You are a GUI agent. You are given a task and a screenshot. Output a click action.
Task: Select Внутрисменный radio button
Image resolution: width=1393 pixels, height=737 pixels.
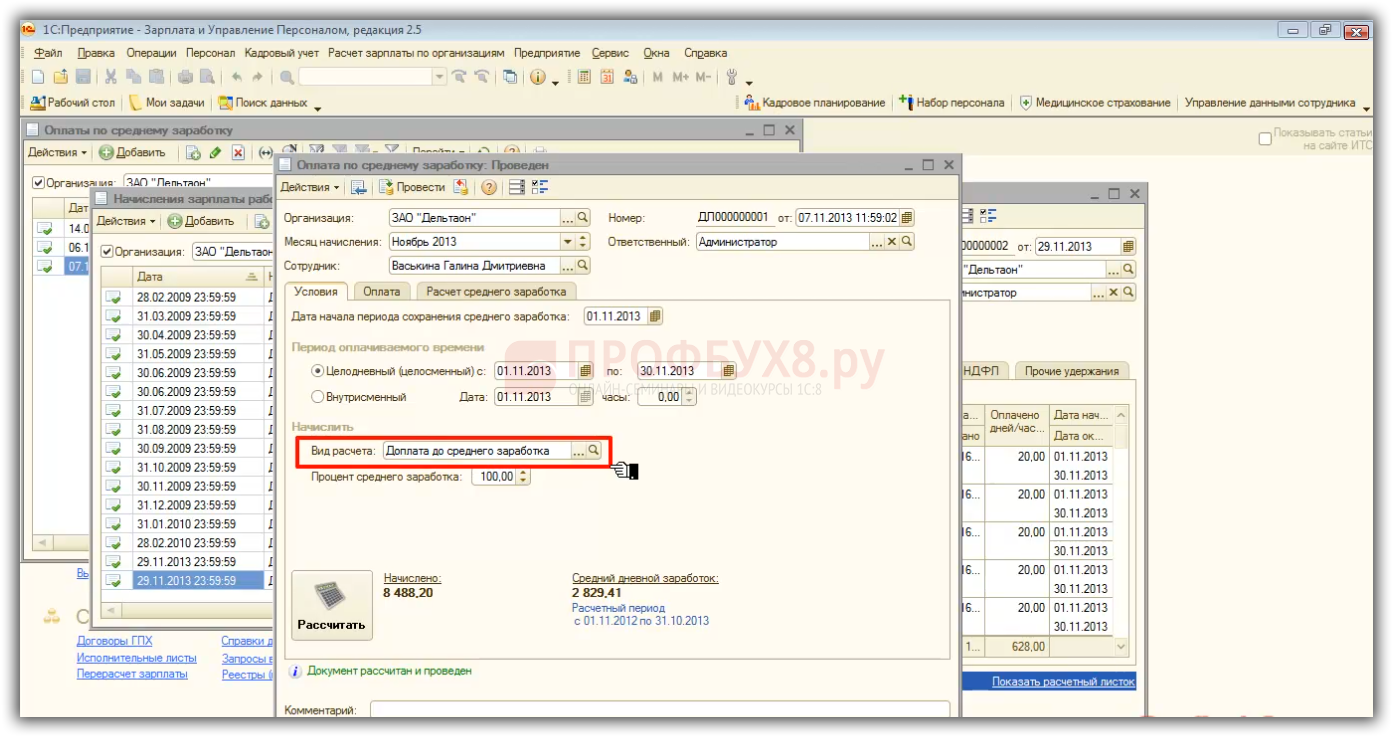[x=318, y=397]
